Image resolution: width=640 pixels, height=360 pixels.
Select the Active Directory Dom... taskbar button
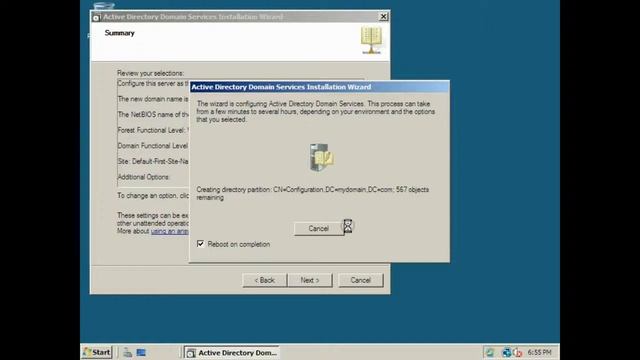[x=232, y=353]
